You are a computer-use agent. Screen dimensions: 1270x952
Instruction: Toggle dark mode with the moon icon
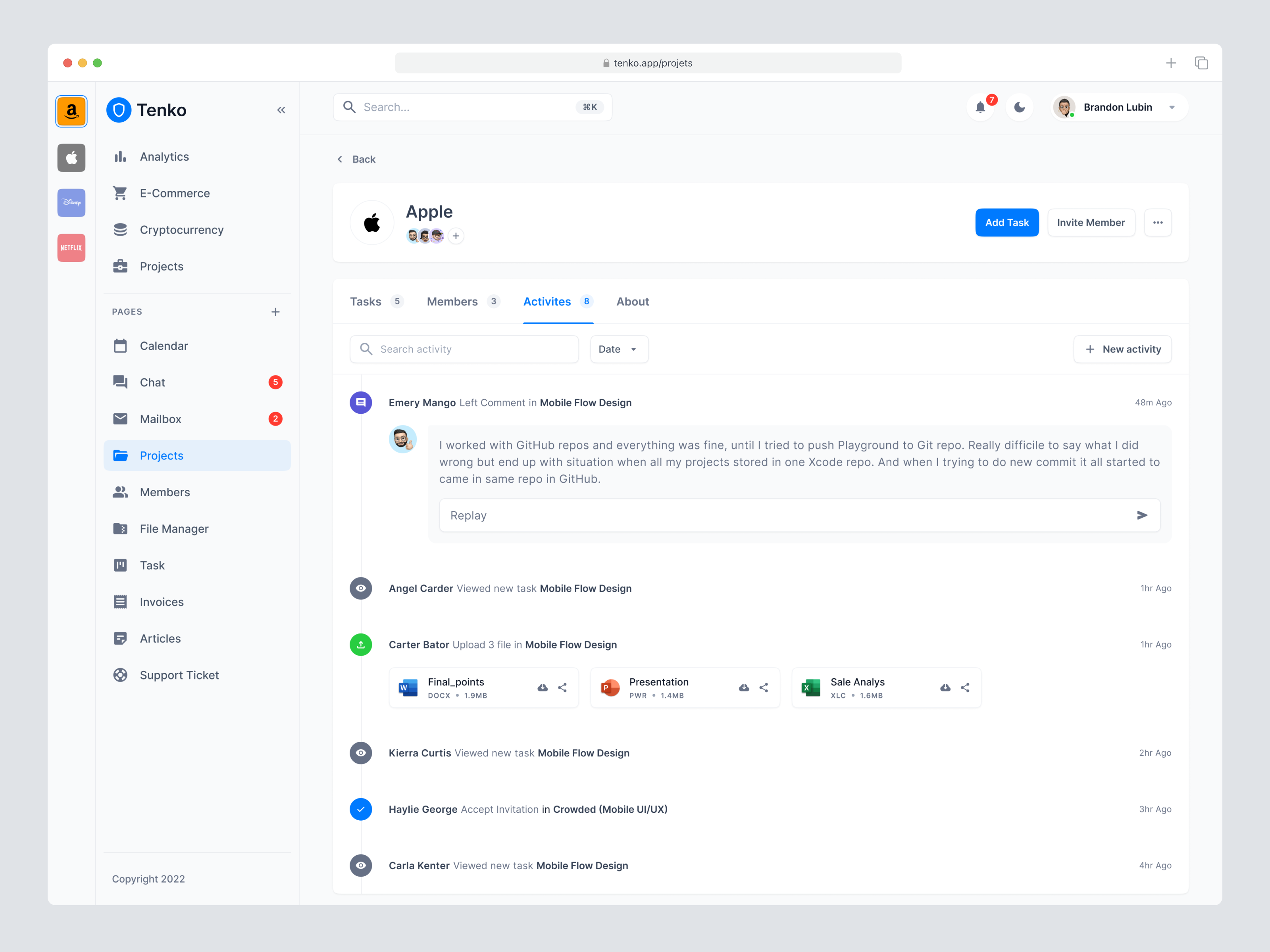point(1019,107)
